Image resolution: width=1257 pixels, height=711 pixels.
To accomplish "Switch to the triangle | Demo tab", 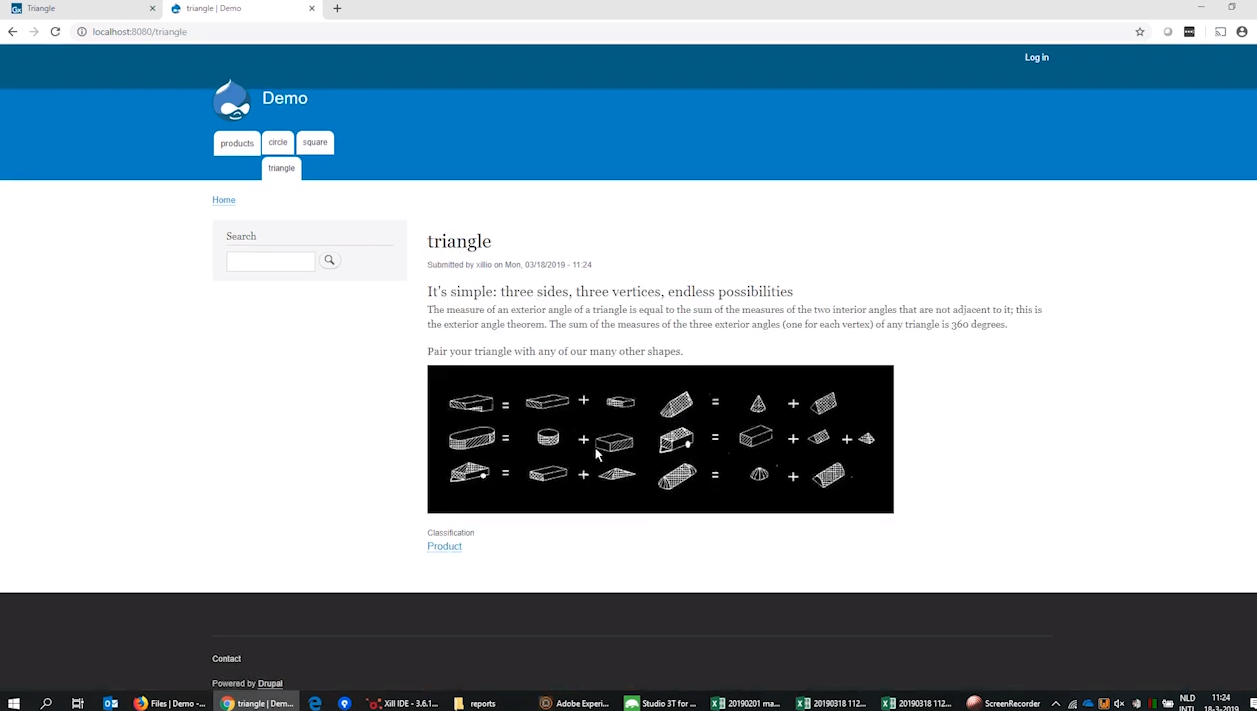I will point(230,8).
